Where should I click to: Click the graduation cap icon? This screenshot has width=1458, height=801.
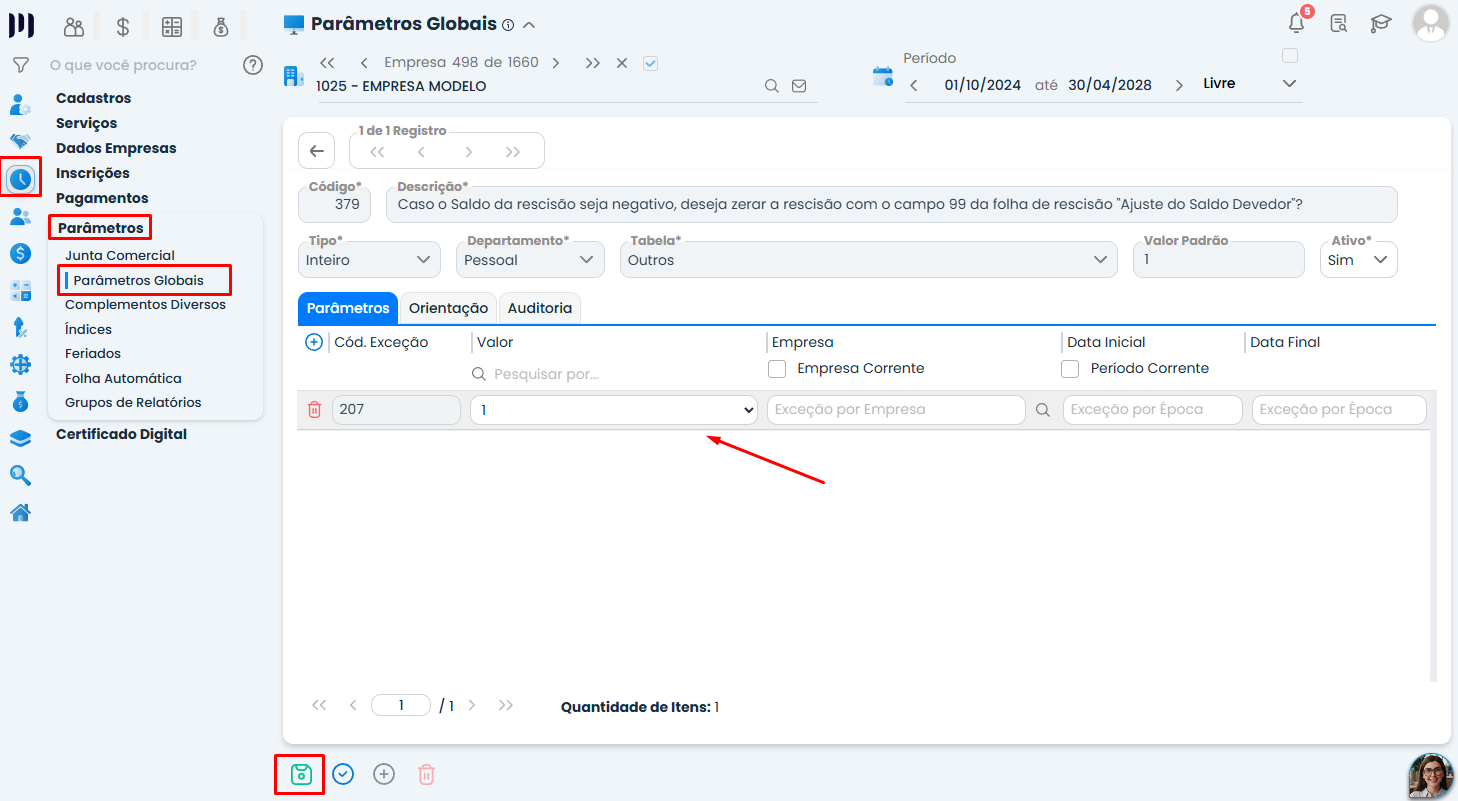click(1381, 23)
